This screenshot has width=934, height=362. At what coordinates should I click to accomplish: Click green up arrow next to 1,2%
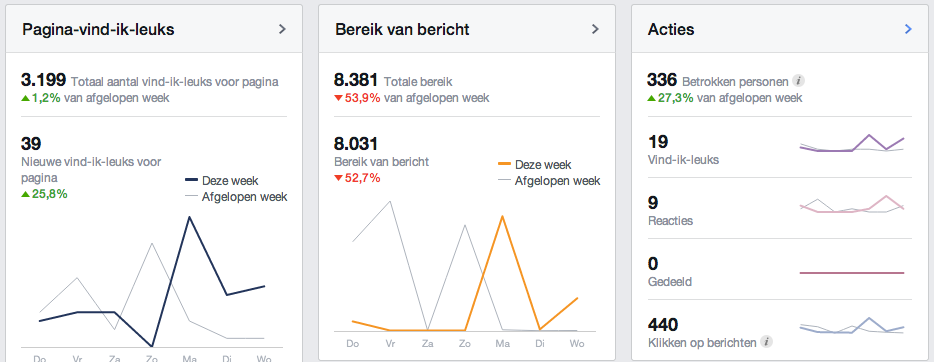[x=25, y=98]
